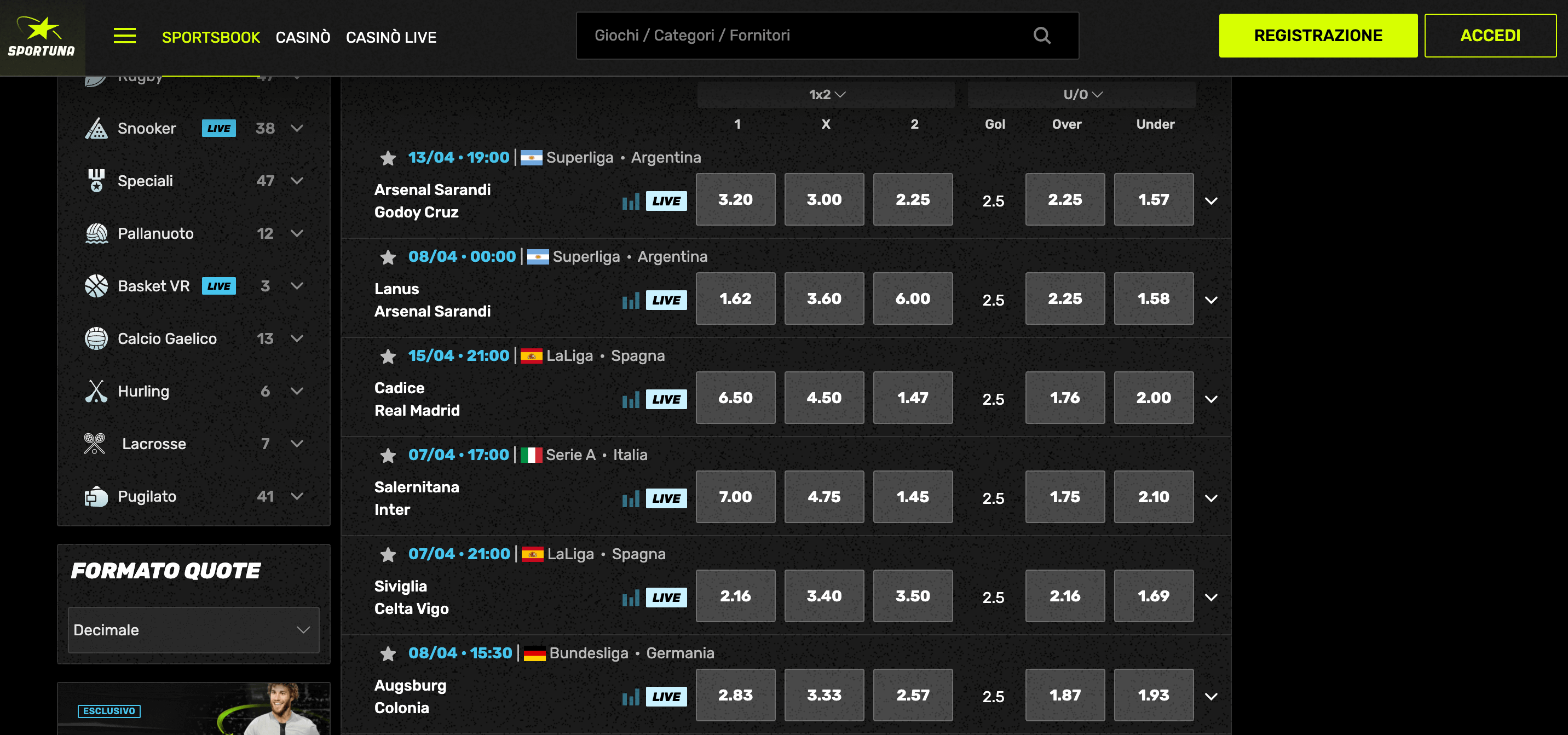Screen dimensions: 1568x735
Task: Click the Snooker LIVE badge
Action: pos(218,129)
